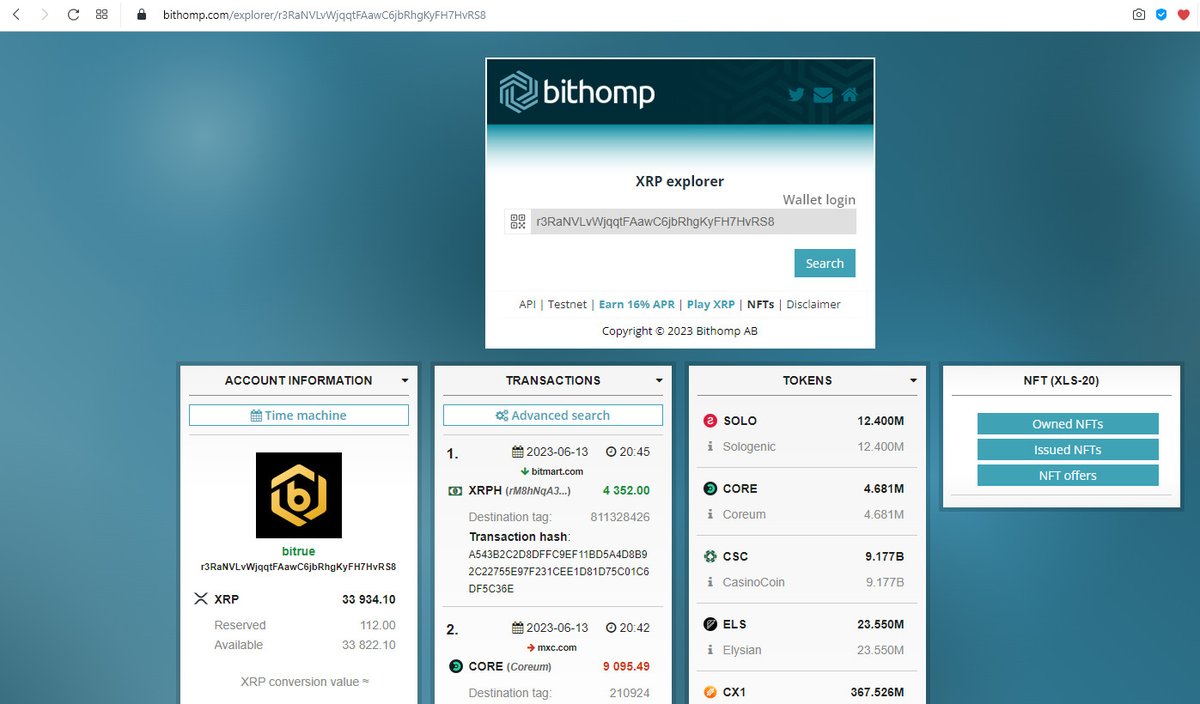1200x704 pixels.
Task: Click the CX1 balance 367.526M
Action: pyautogui.click(x=875, y=692)
